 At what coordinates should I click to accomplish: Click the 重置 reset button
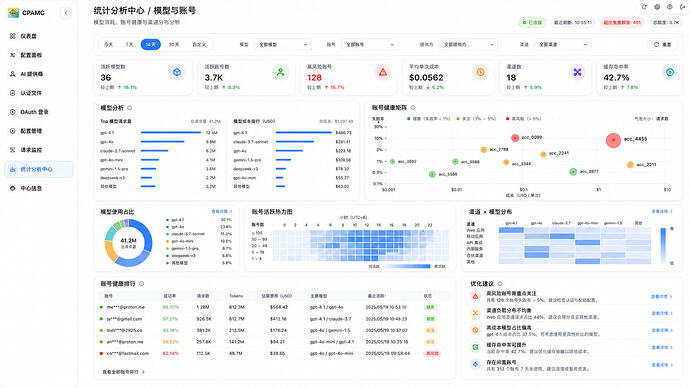click(663, 44)
